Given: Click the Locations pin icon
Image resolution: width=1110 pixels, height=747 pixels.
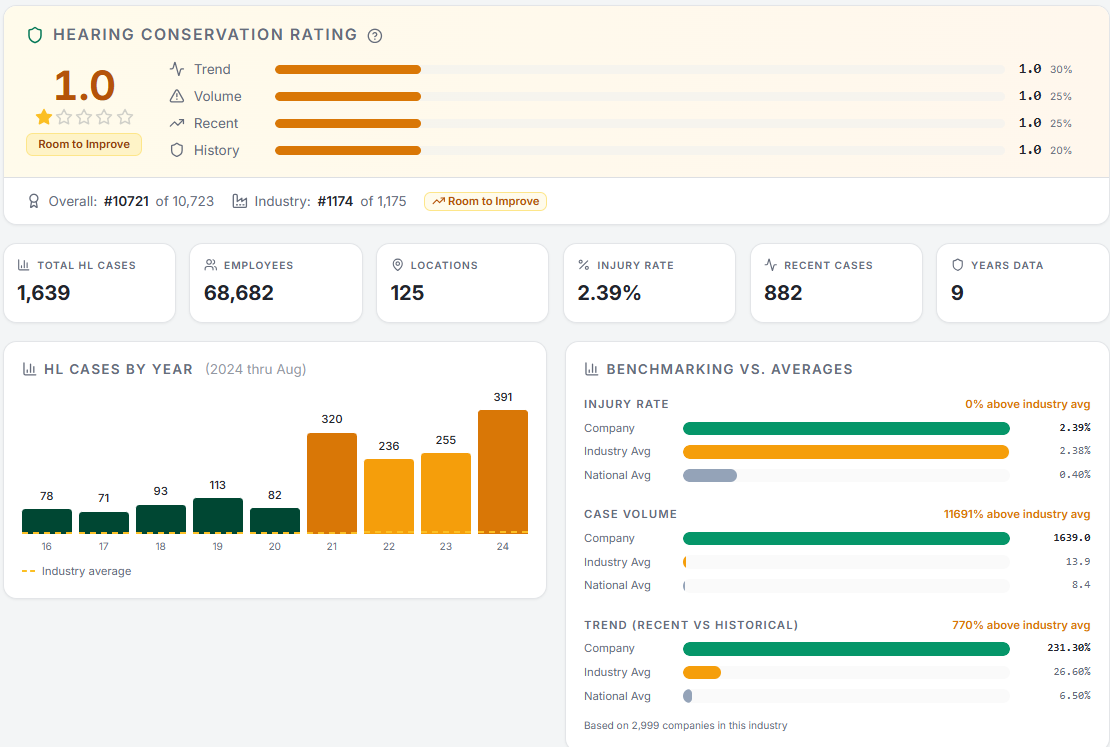Looking at the screenshot, I should point(397,265).
